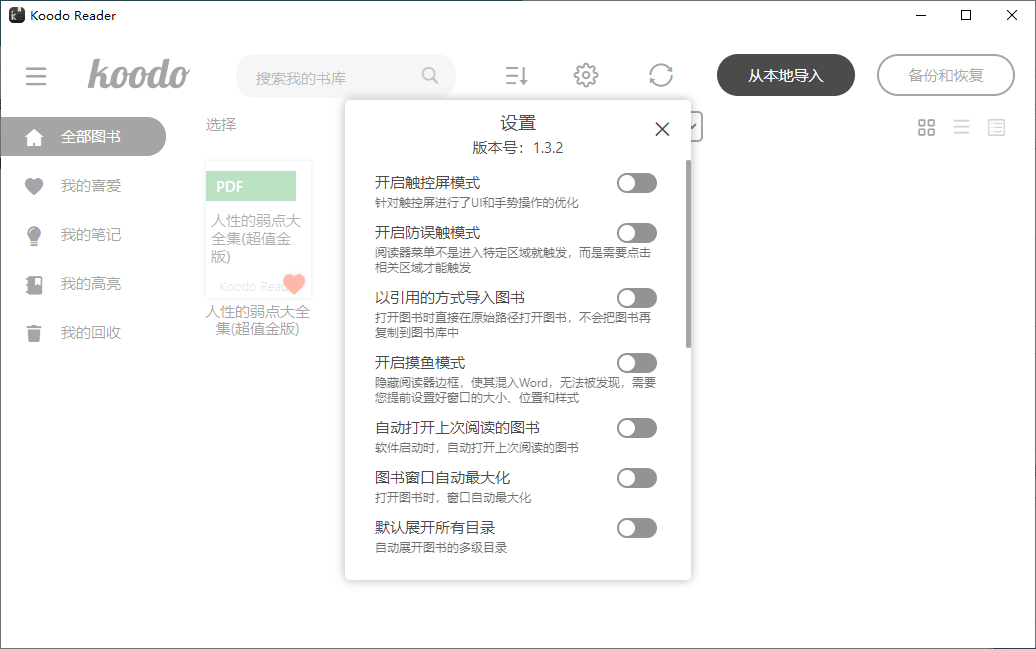Switch to list view
Screen dimensions: 1036x649
(961, 127)
